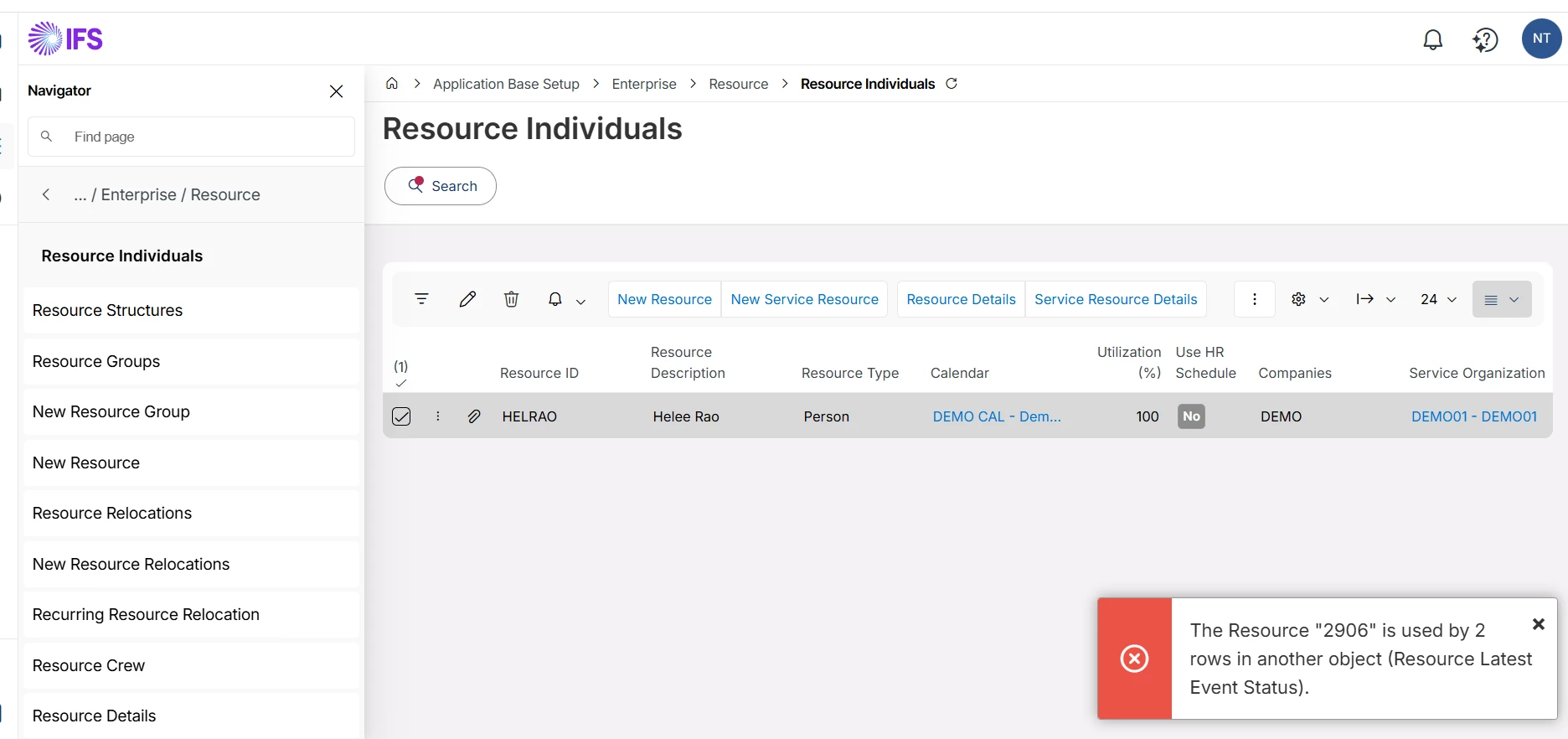The image size is (1568, 739).
Task: Open the HELRAO row actions menu
Action: [x=438, y=416]
